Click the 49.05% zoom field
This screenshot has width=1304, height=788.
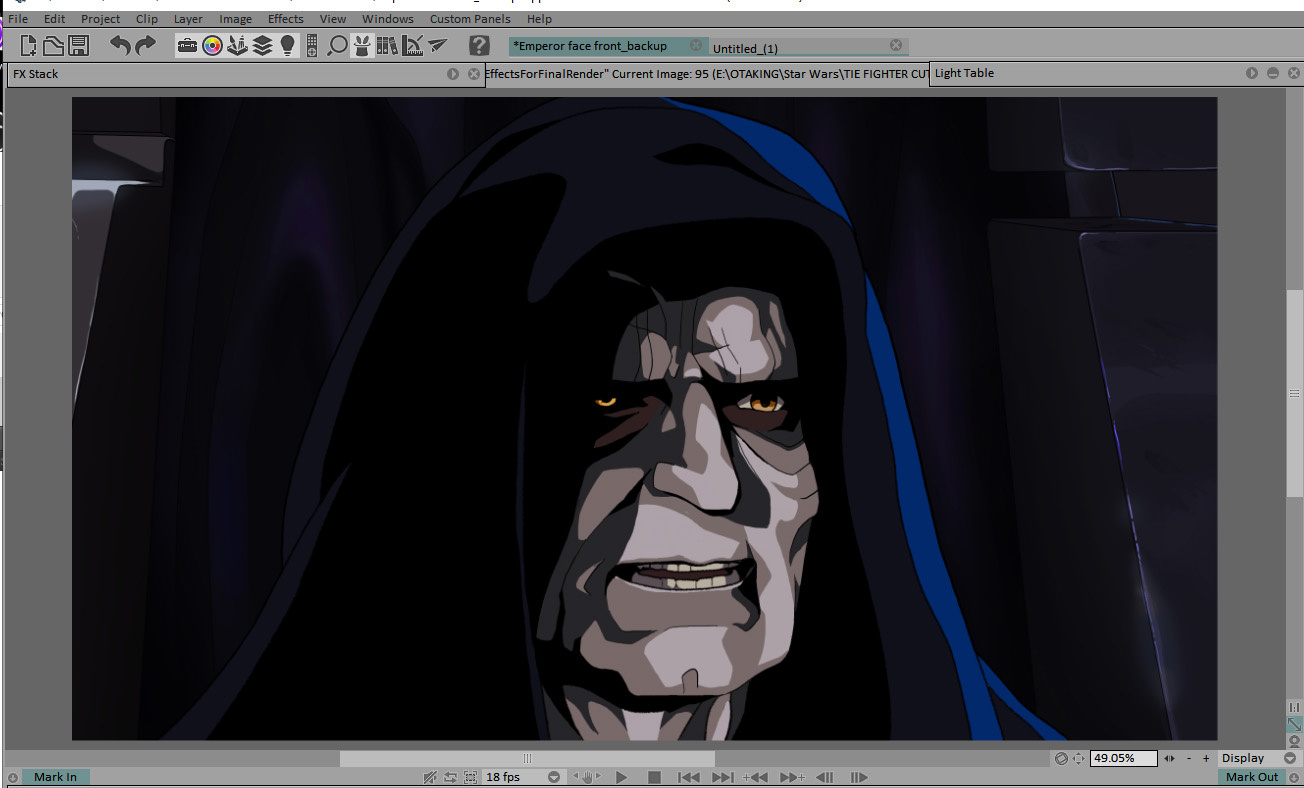[1123, 759]
